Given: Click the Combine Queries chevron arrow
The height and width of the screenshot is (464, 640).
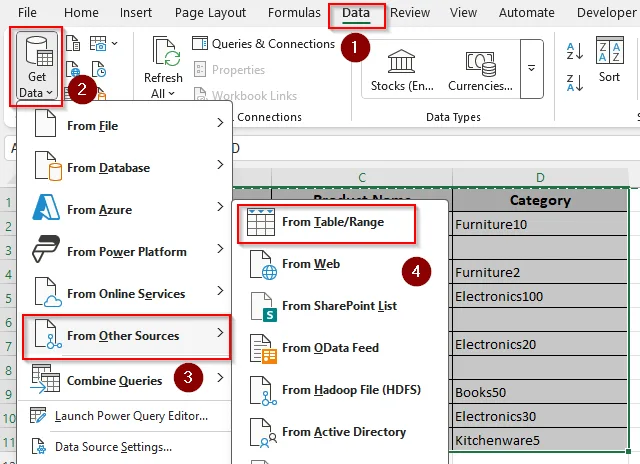Looking at the screenshot, I should tap(220, 377).
